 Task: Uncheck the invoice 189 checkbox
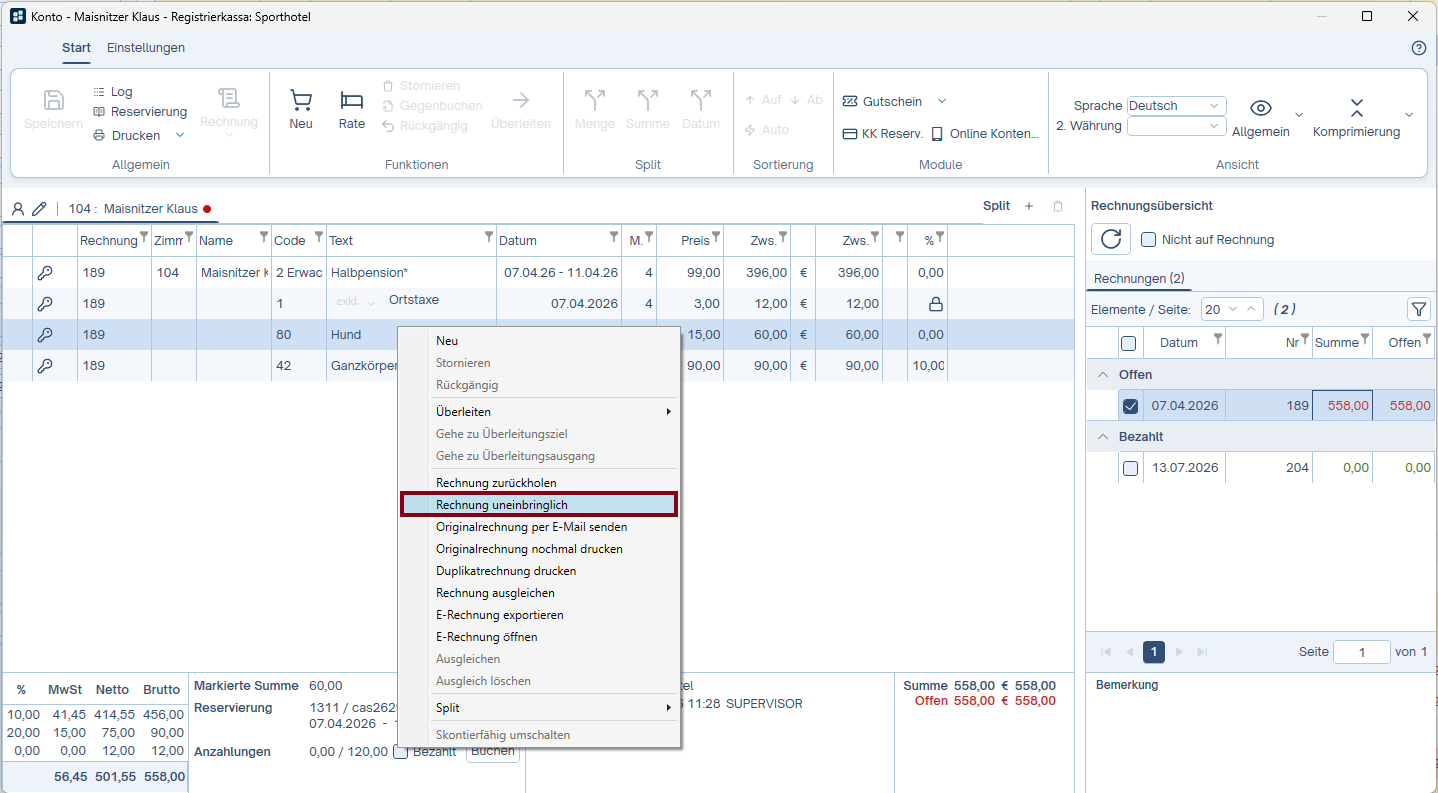(1130, 406)
